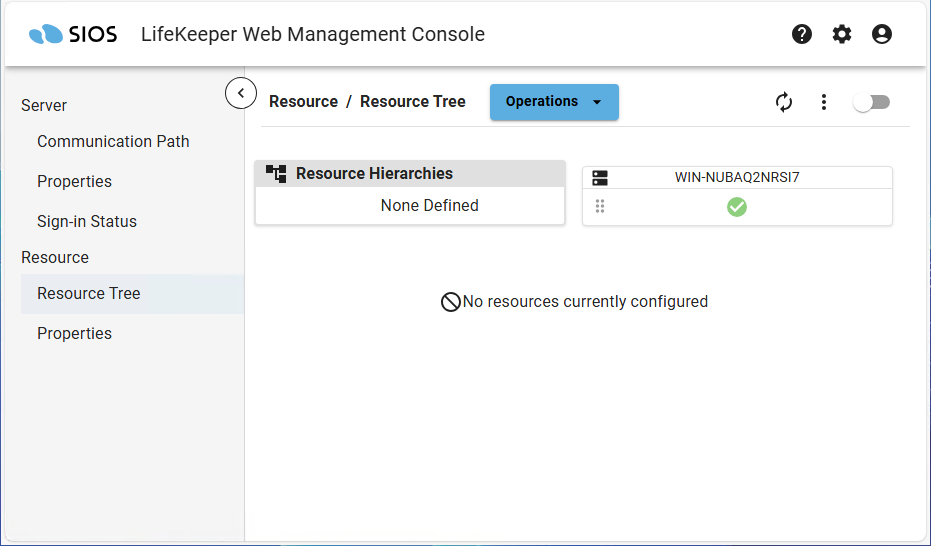Click the SIOS logo icon
This screenshot has width=931, height=546.
point(46,35)
